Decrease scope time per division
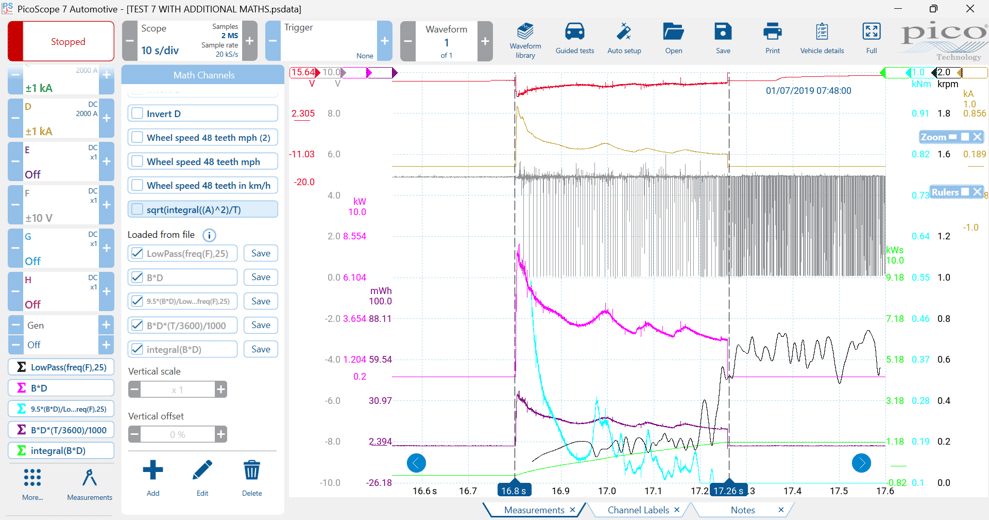 coord(129,41)
